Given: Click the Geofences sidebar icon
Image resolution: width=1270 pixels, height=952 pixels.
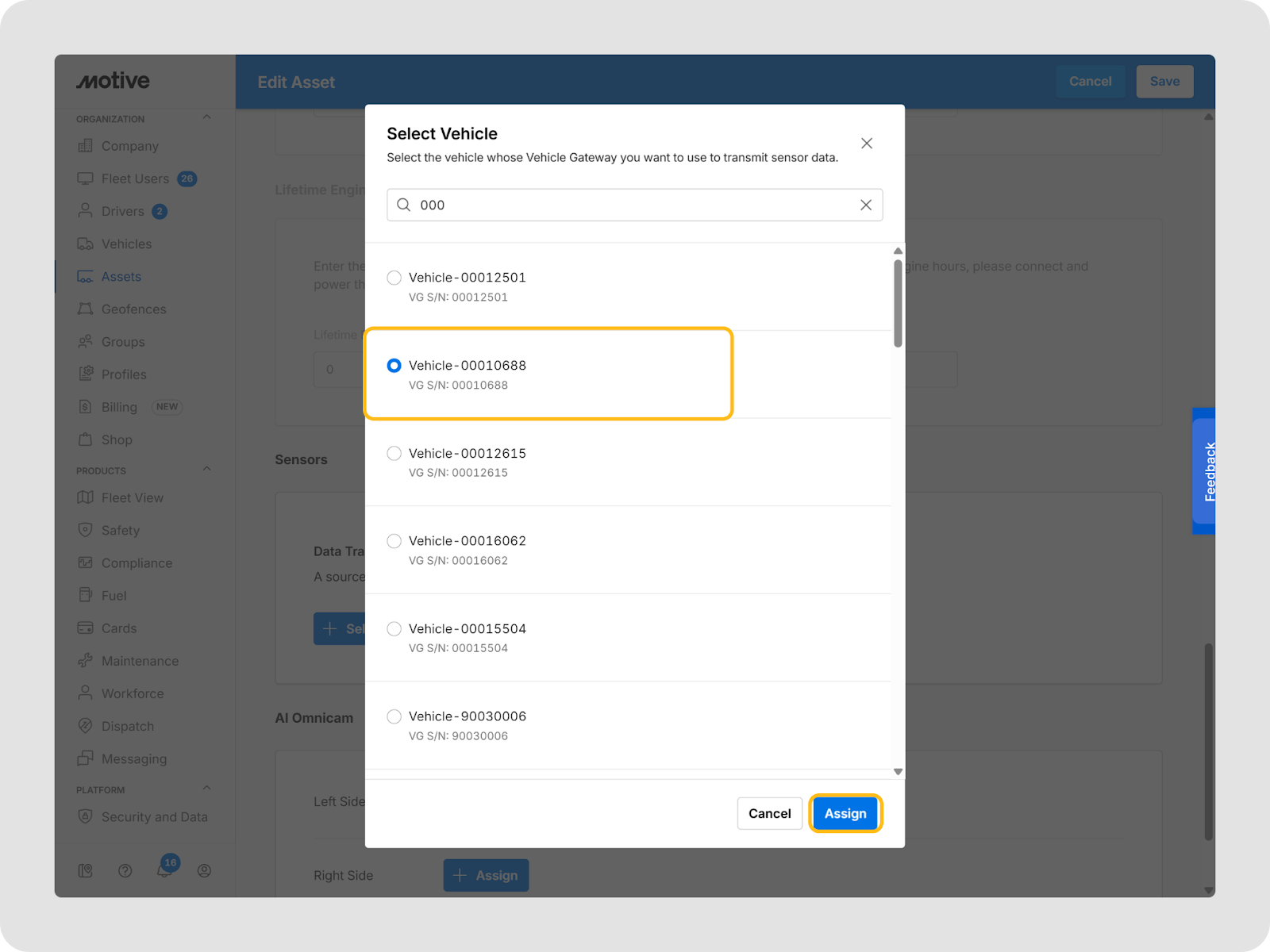Looking at the screenshot, I should pos(85,309).
